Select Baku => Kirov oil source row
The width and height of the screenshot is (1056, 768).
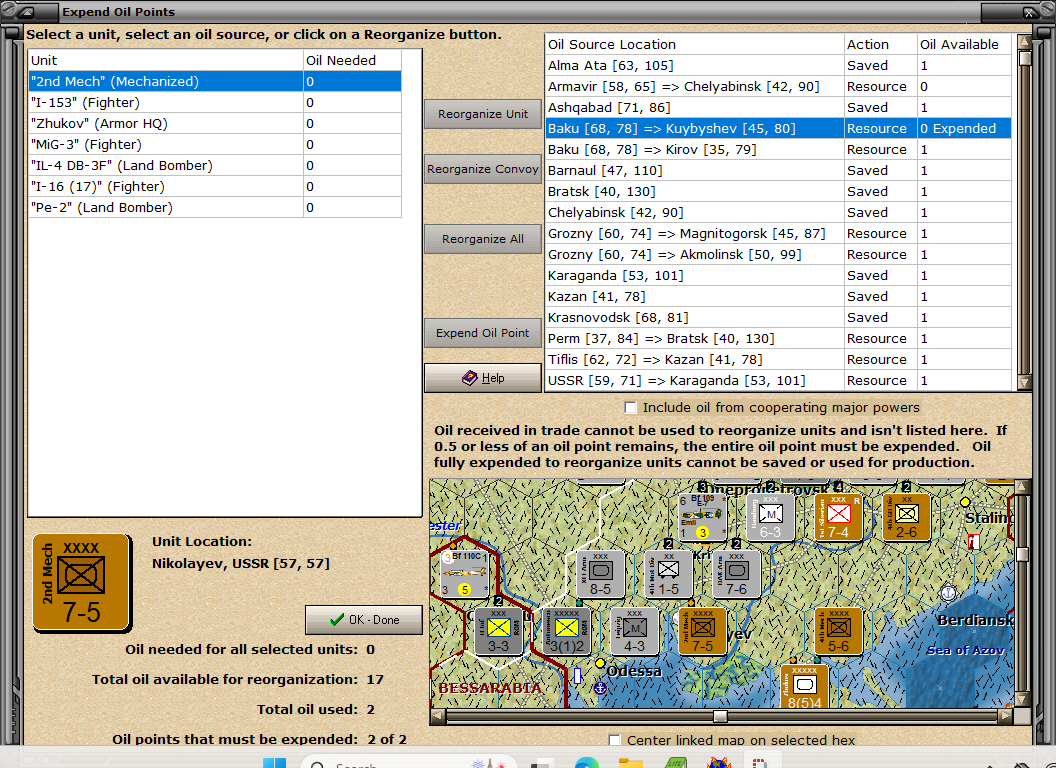pos(778,150)
